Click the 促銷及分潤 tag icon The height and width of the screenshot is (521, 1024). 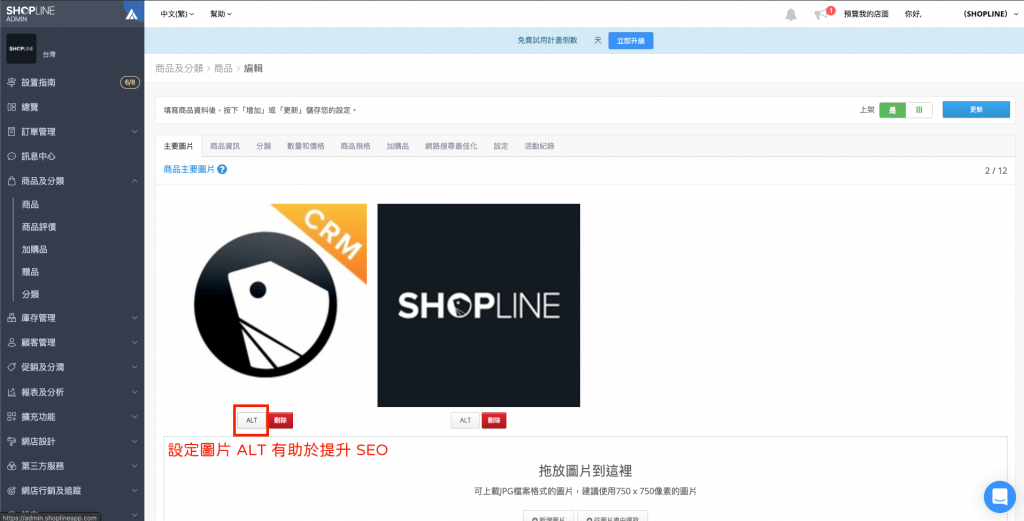point(11,367)
